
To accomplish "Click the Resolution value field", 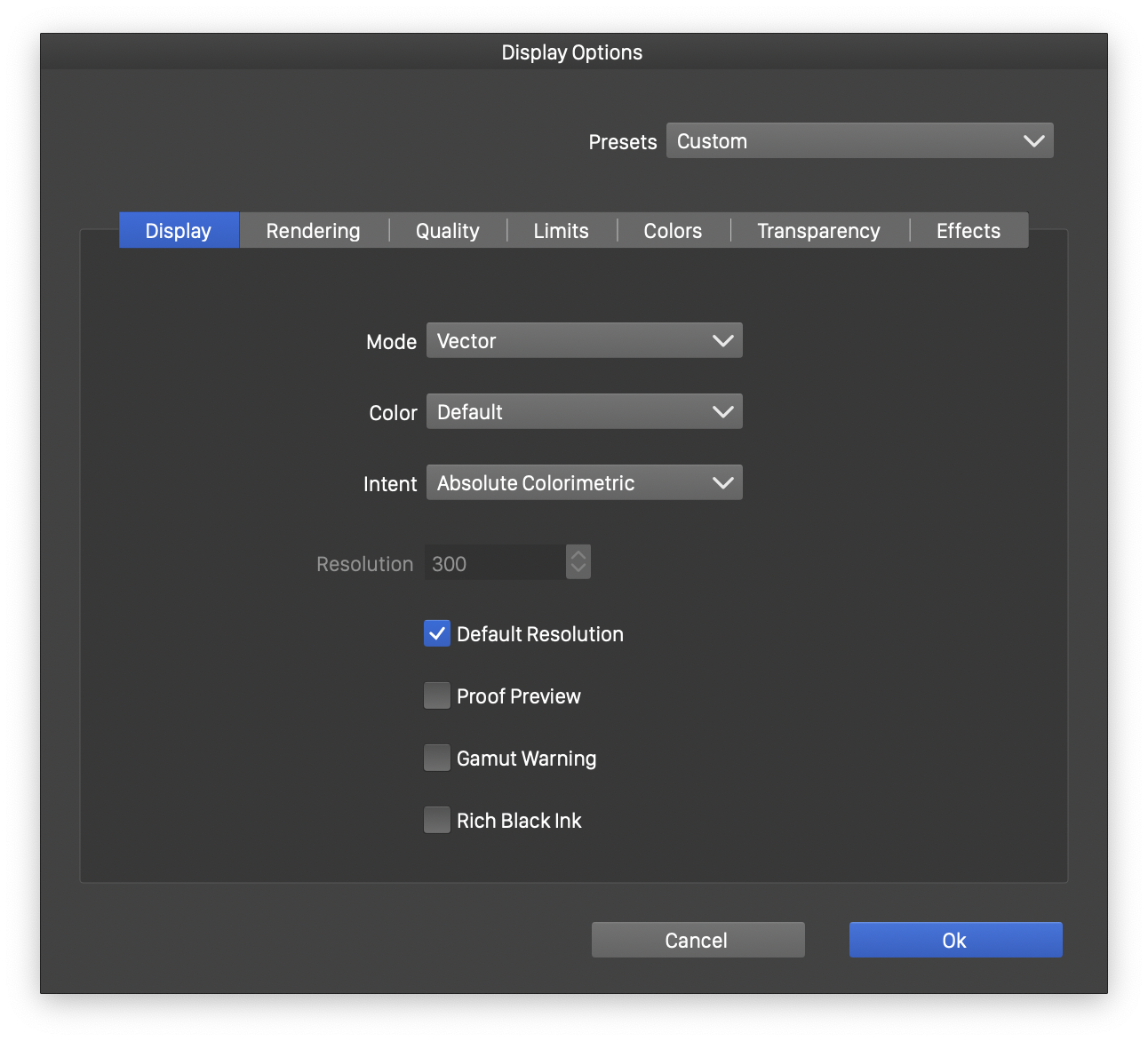I will coord(494,563).
